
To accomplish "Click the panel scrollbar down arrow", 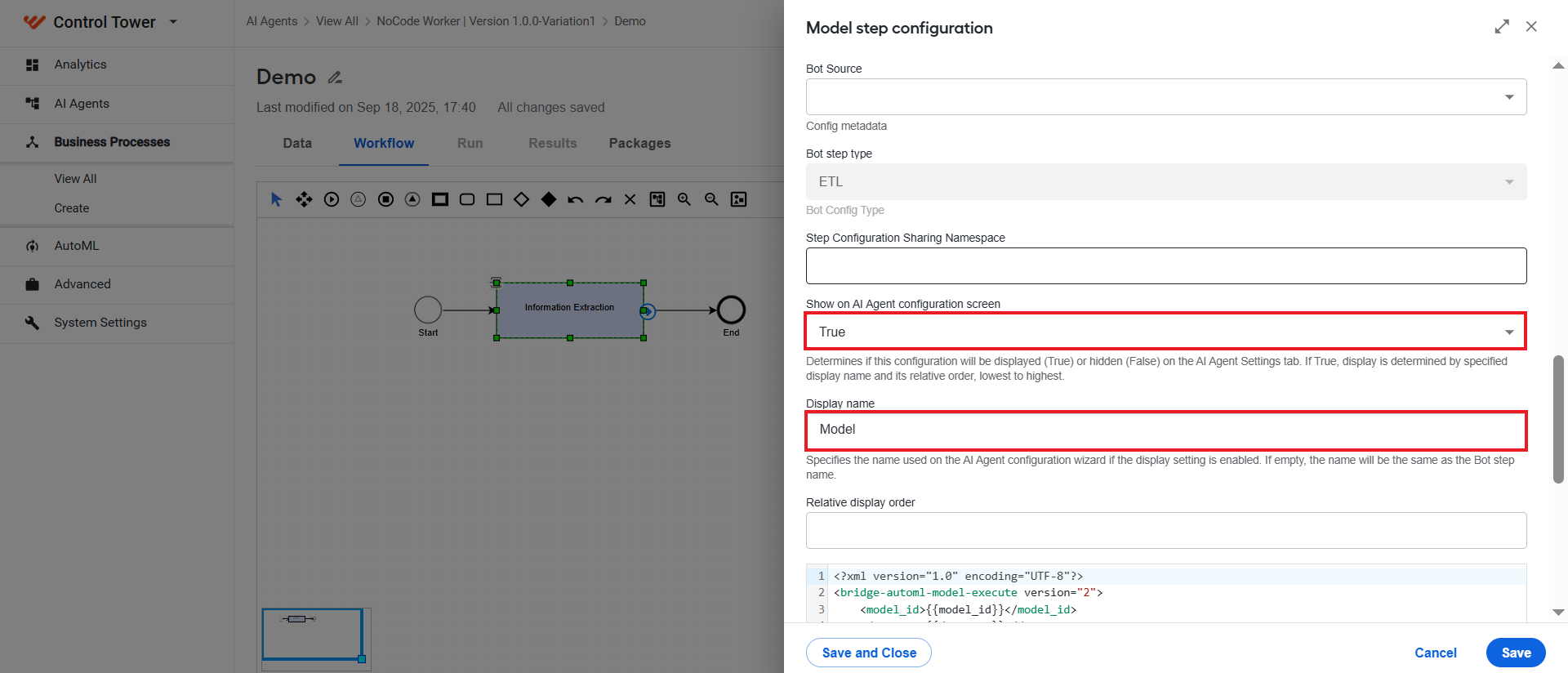I will coord(1558,612).
